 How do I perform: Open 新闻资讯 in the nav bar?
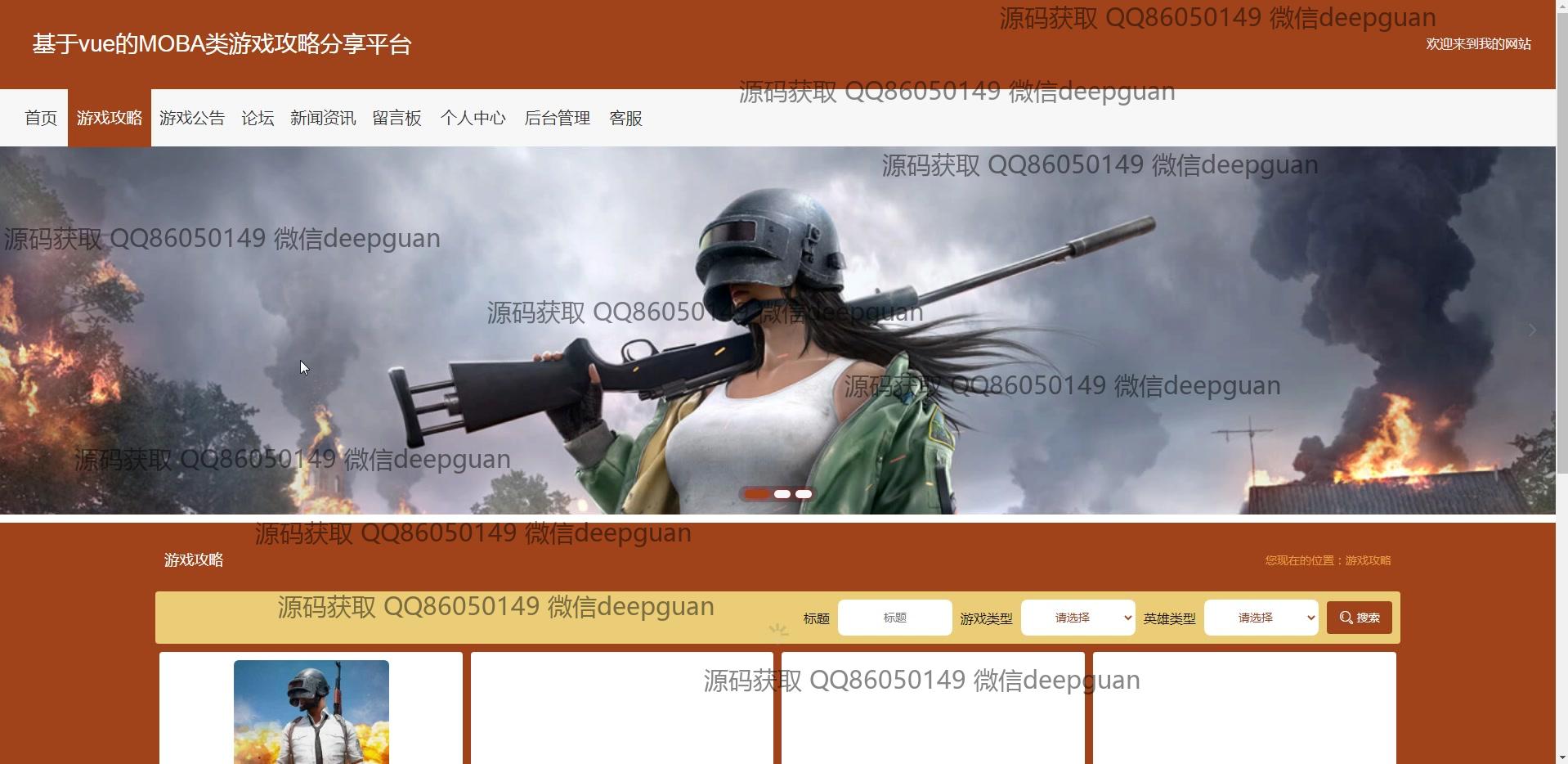[323, 118]
